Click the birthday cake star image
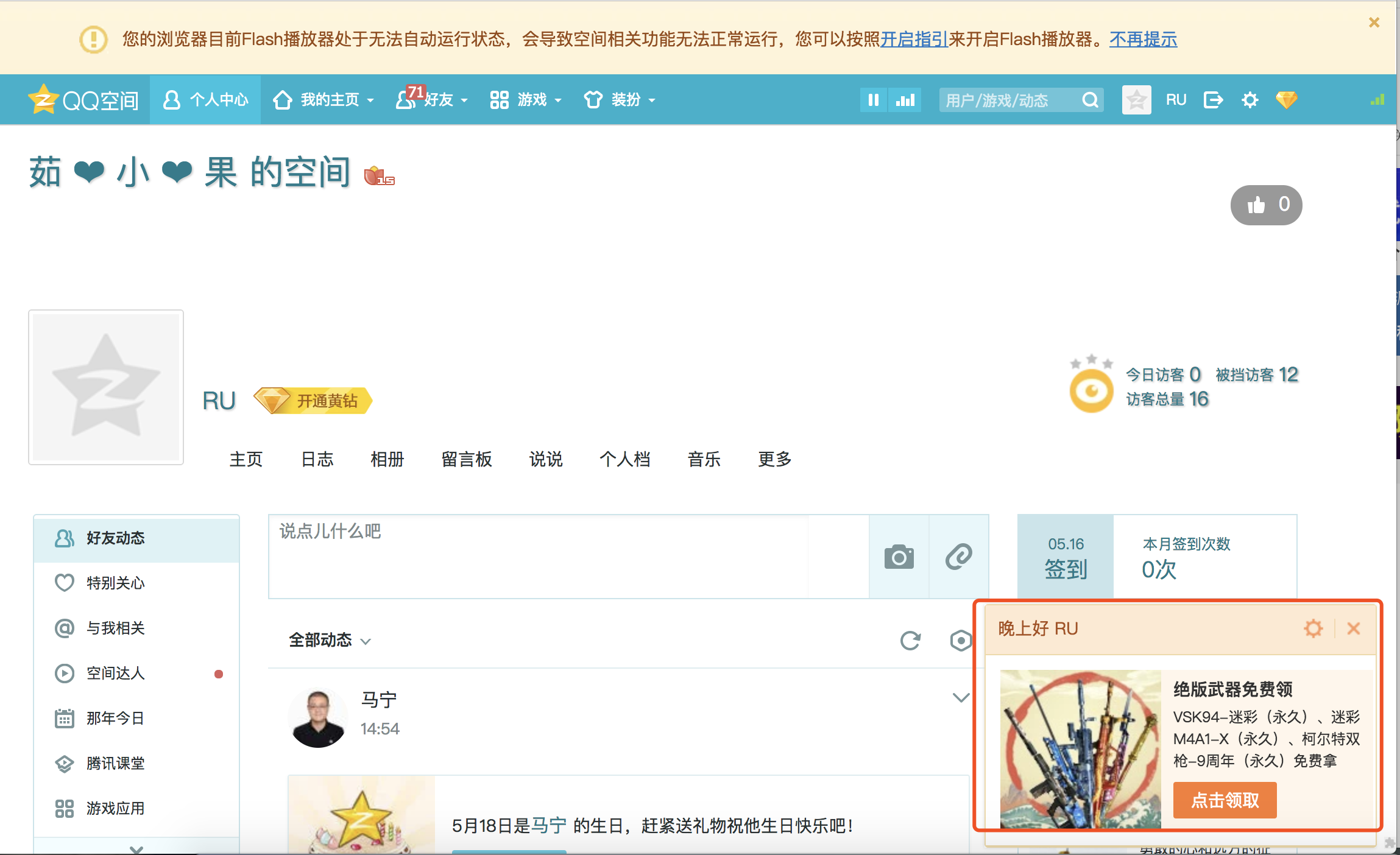The image size is (1400, 855). (362, 816)
